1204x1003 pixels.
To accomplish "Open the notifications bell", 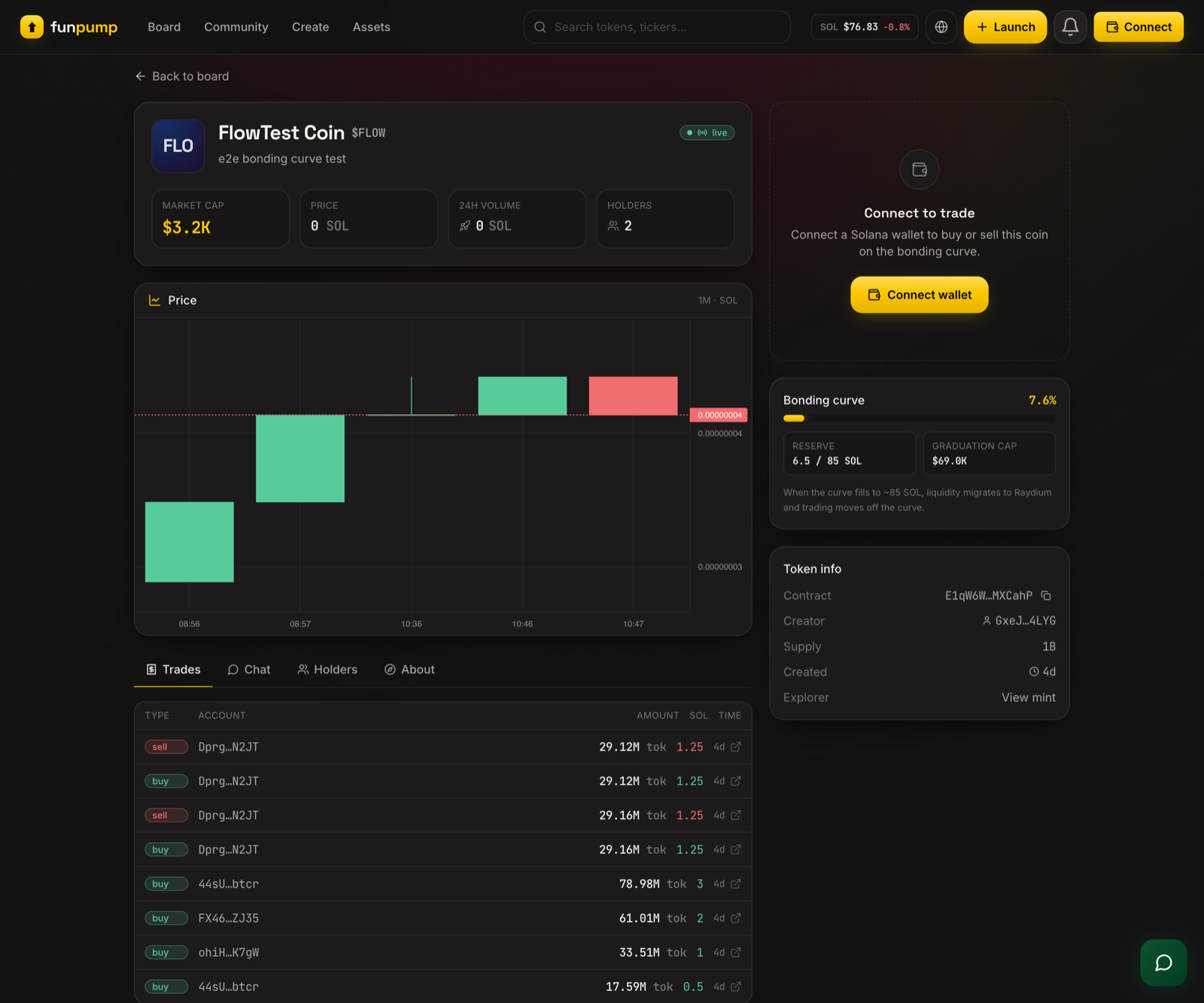I will coord(1070,27).
